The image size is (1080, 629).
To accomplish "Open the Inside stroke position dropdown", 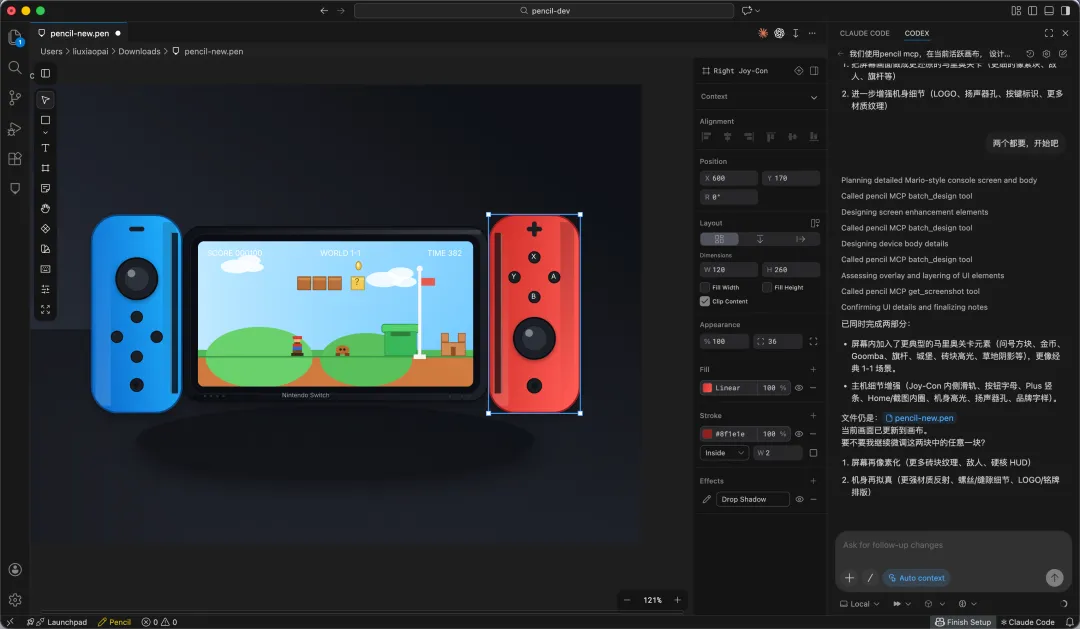I will coord(724,453).
